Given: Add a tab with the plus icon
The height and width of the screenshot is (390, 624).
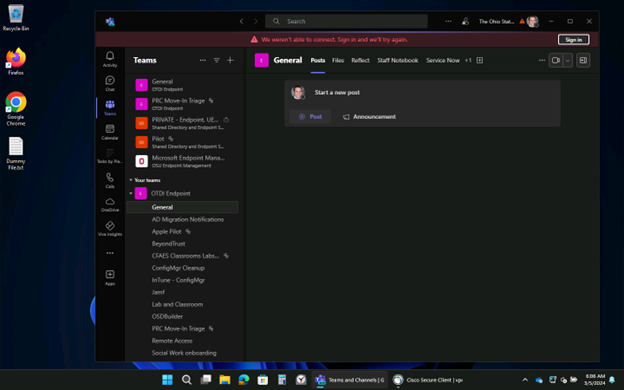Looking at the screenshot, I should coord(480,60).
